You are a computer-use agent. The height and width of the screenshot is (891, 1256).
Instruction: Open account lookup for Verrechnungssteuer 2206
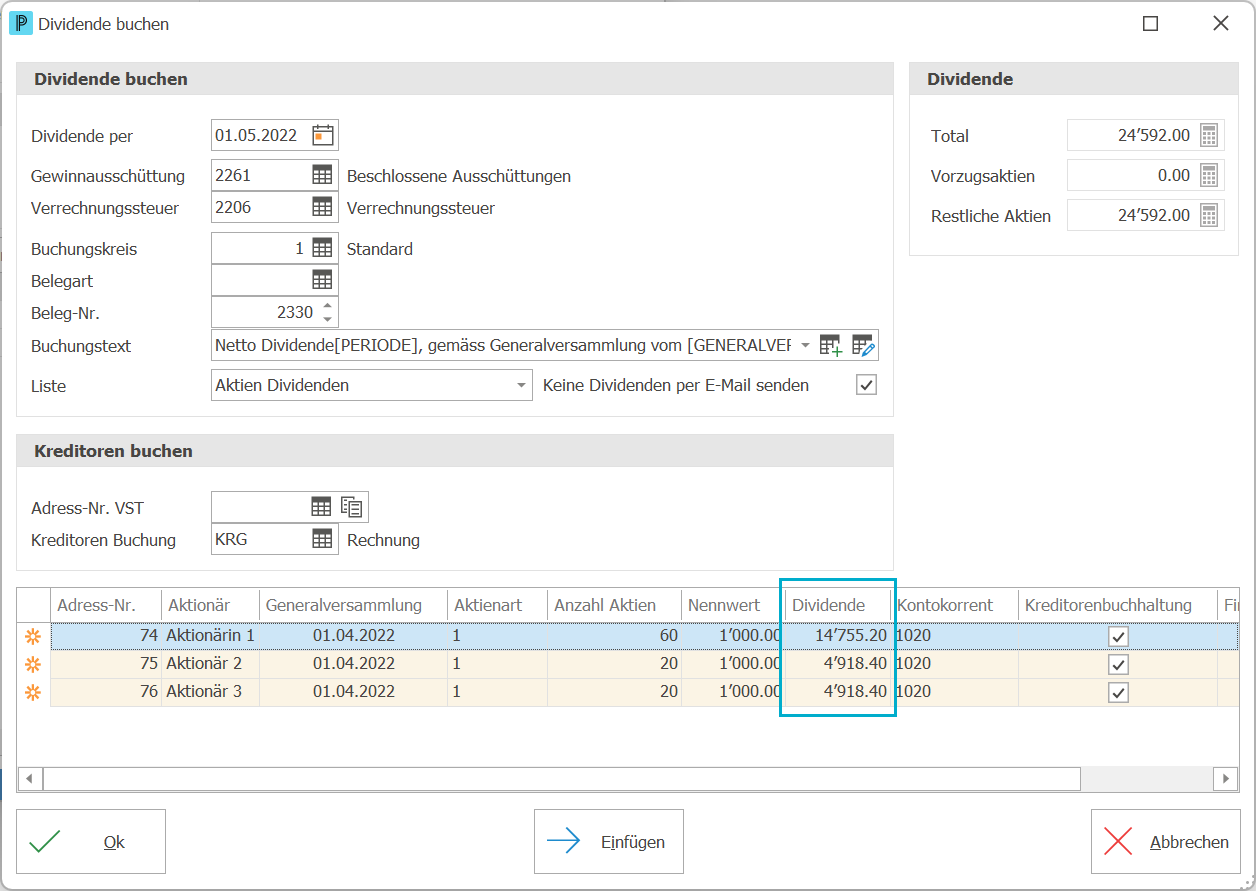322,207
